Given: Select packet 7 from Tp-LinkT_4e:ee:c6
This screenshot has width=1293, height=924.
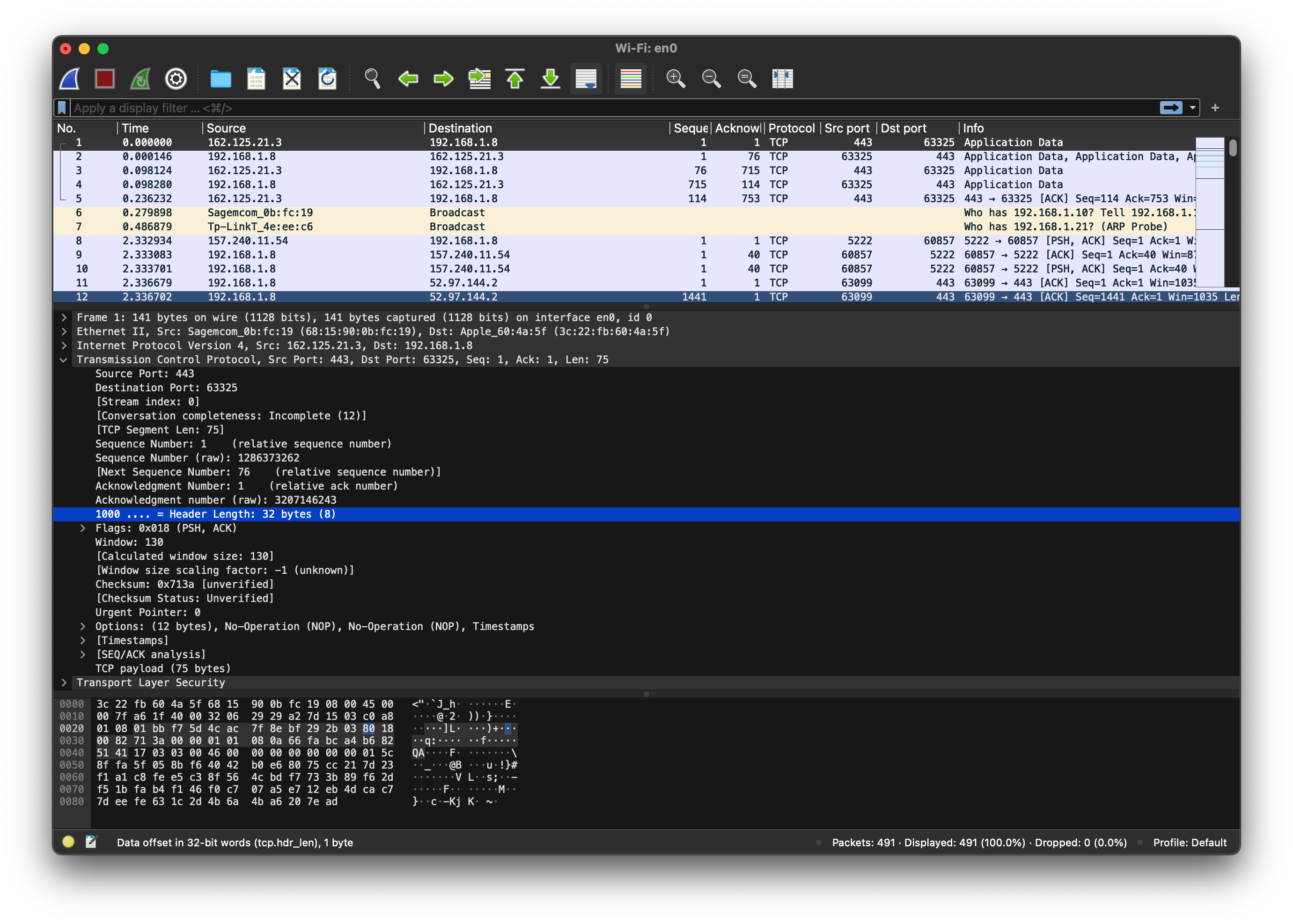Looking at the screenshot, I should [x=624, y=227].
